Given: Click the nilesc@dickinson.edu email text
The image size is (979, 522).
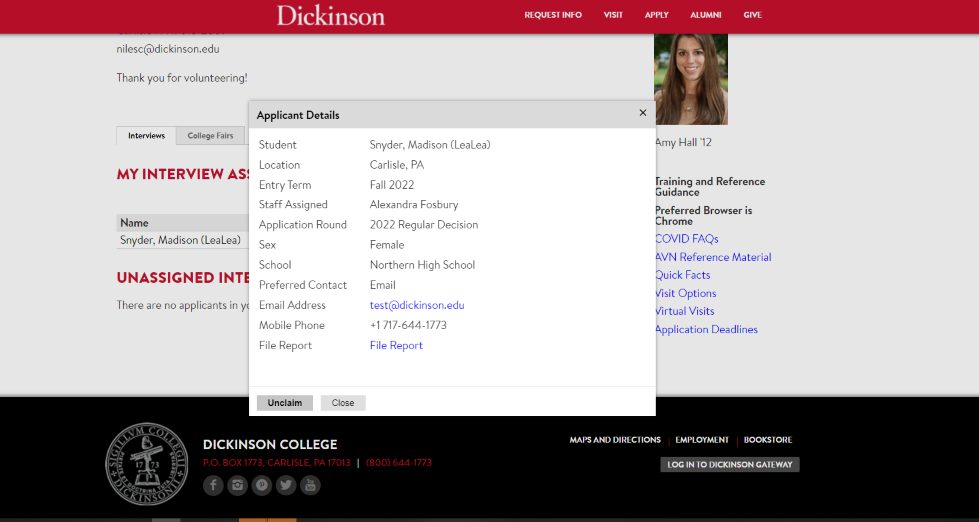Looking at the screenshot, I should click(168, 49).
